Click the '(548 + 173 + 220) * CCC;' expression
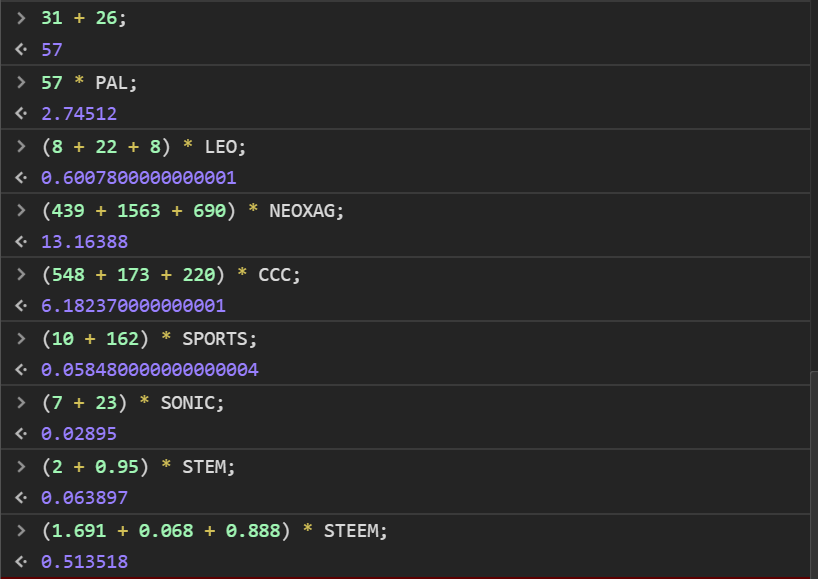The height and width of the screenshot is (579, 818). [x=171, y=275]
